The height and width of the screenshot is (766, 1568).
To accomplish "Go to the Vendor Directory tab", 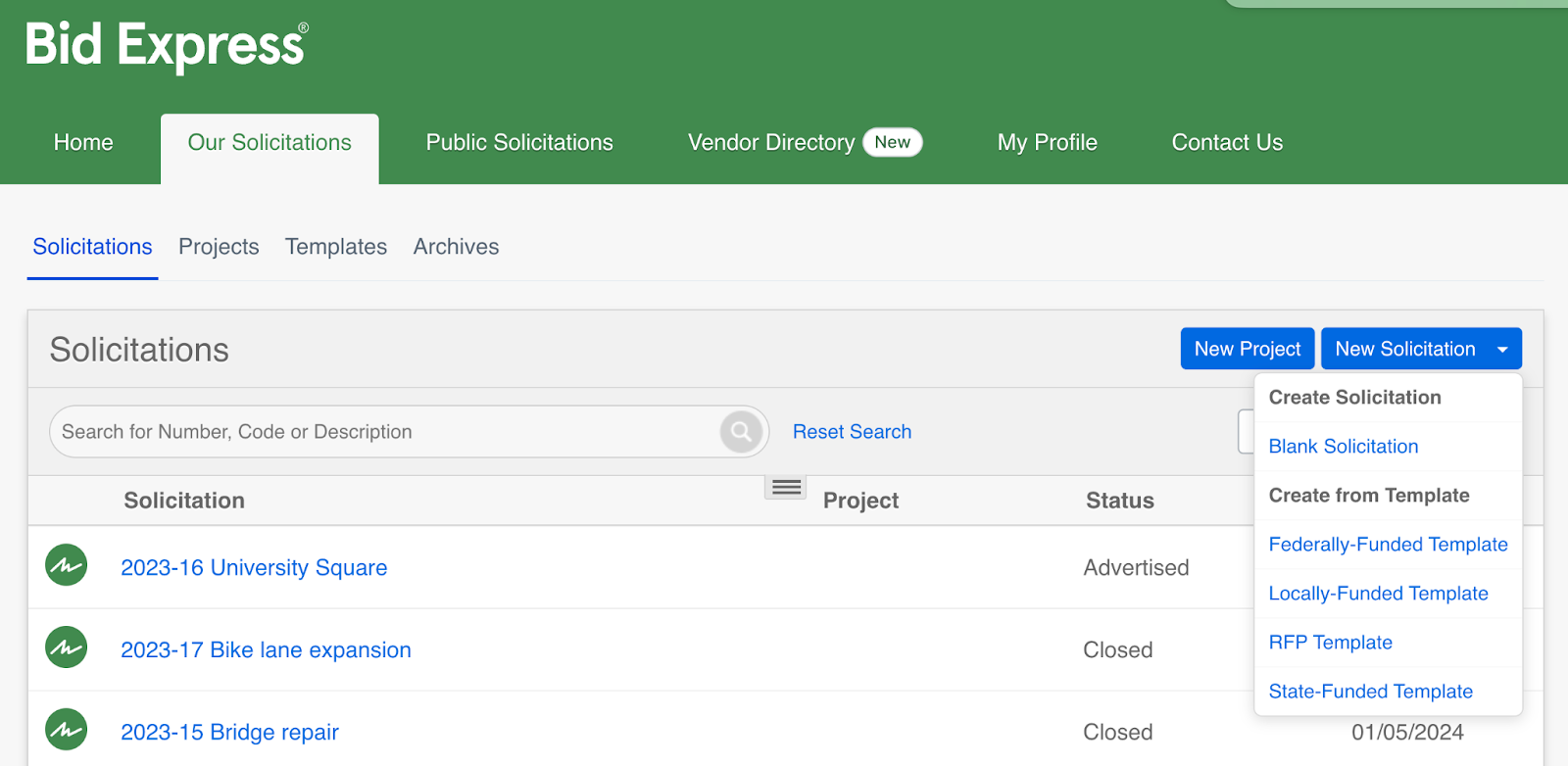I will pyautogui.click(x=771, y=143).
